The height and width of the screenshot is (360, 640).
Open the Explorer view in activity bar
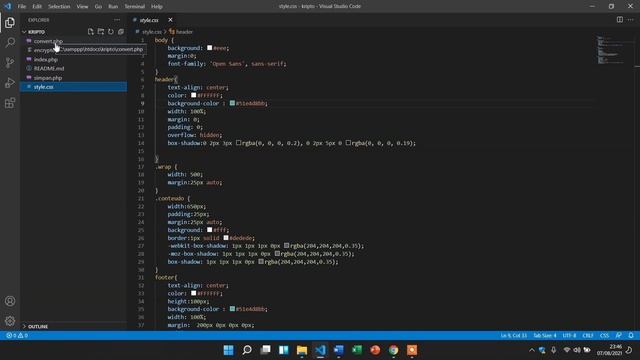(10, 22)
